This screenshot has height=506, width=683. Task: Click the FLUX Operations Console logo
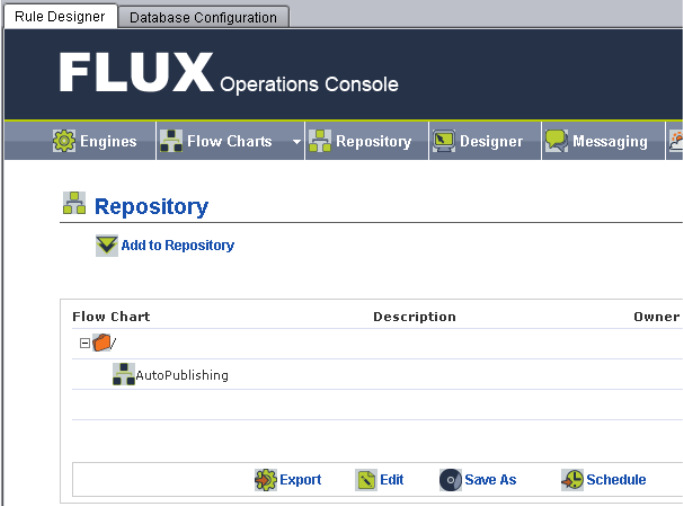coord(229,72)
